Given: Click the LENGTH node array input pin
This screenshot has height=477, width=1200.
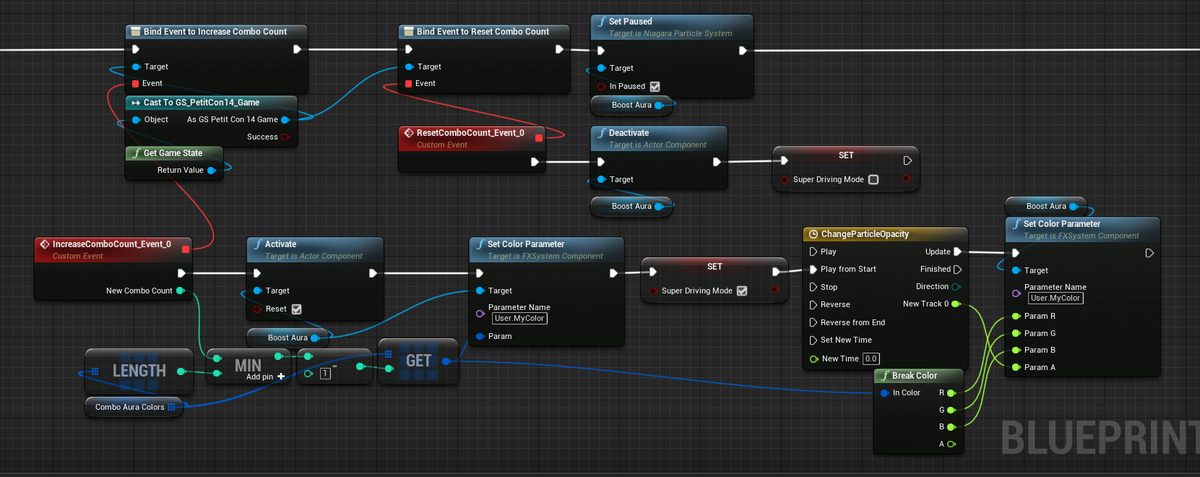Looking at the screenshot, I should [96, 372].
